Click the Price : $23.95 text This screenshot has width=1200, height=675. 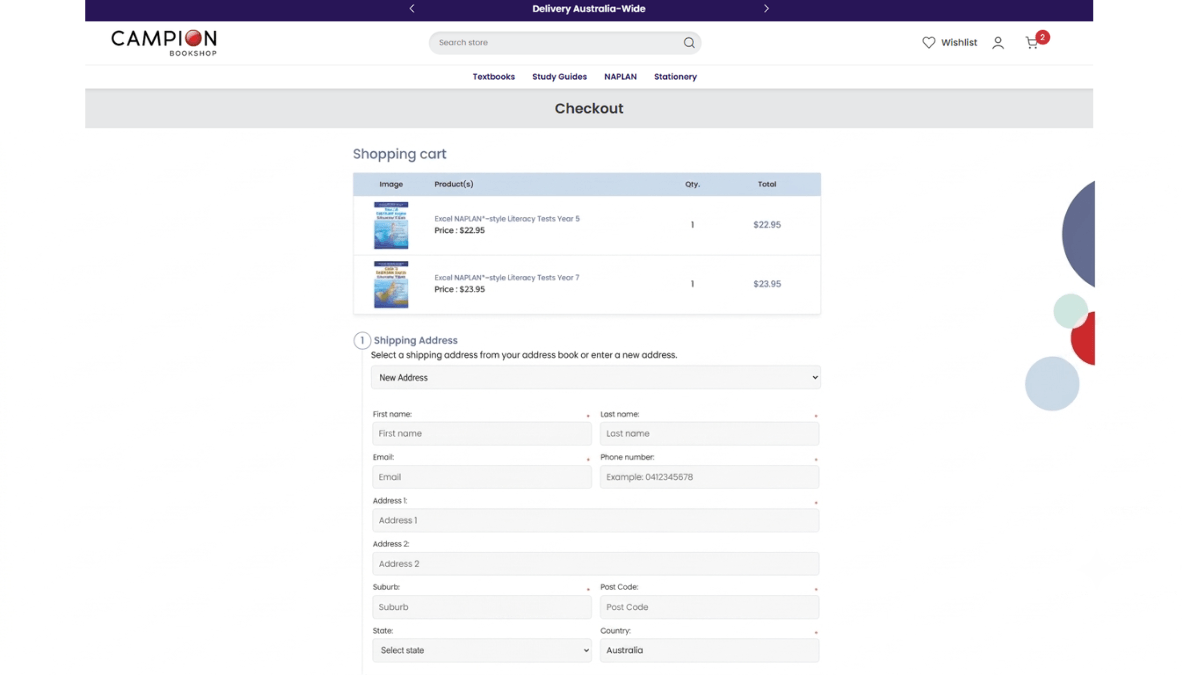[459, 290]
